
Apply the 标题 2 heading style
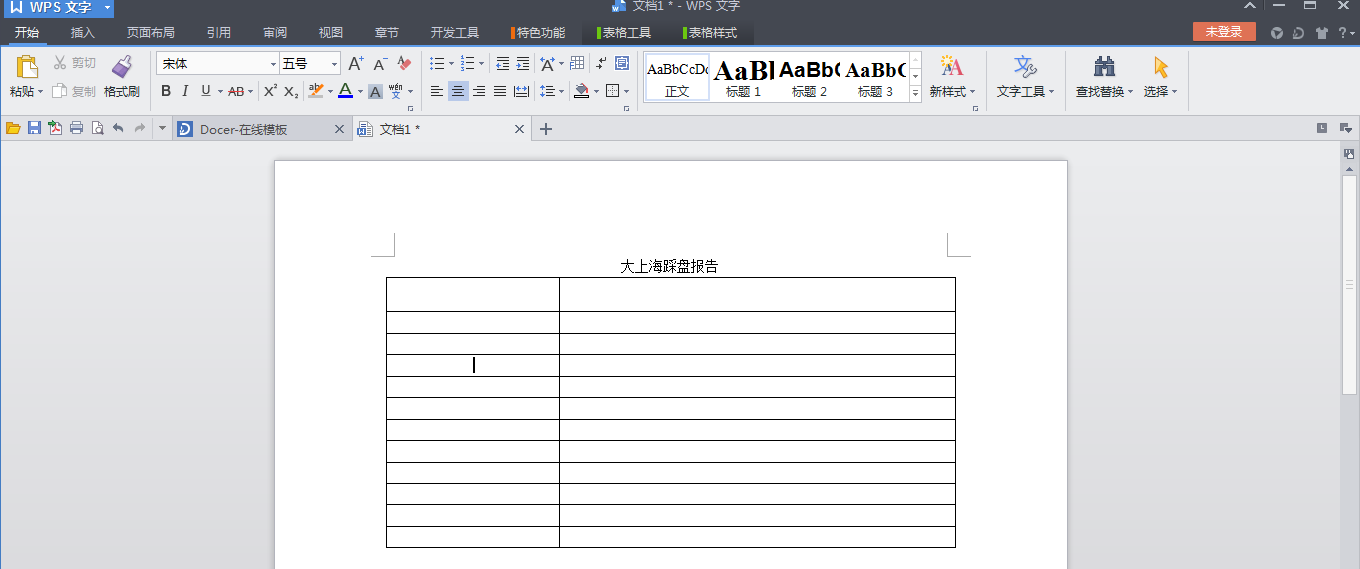coord(809,77)
